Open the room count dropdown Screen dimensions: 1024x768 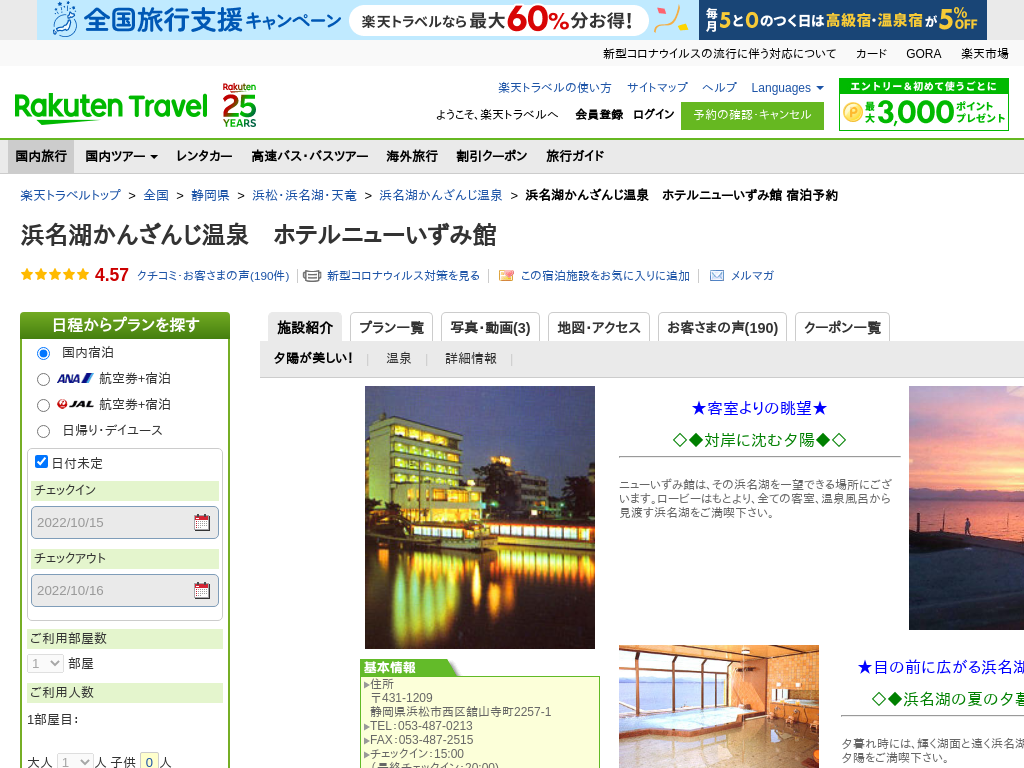coord(45,663)
